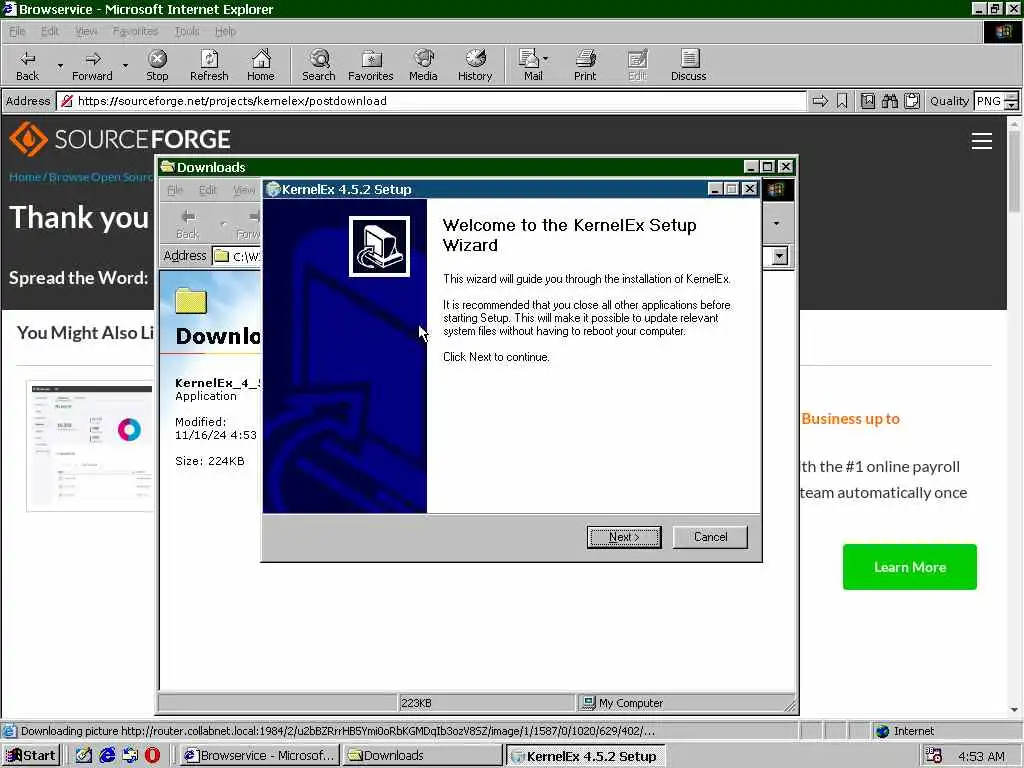Cancel the KernelEx Setup wizard

pyautogui.click(x=710, y=537)
